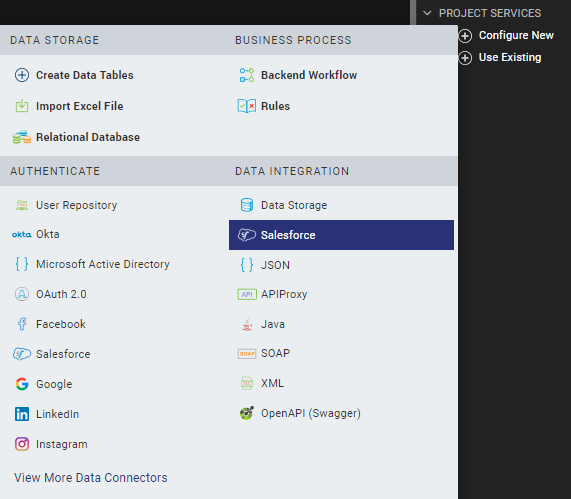The width and height of the screenshot is (571, 499).
Task: Click the JSON curly braces icon
Action: click(247, 265)
